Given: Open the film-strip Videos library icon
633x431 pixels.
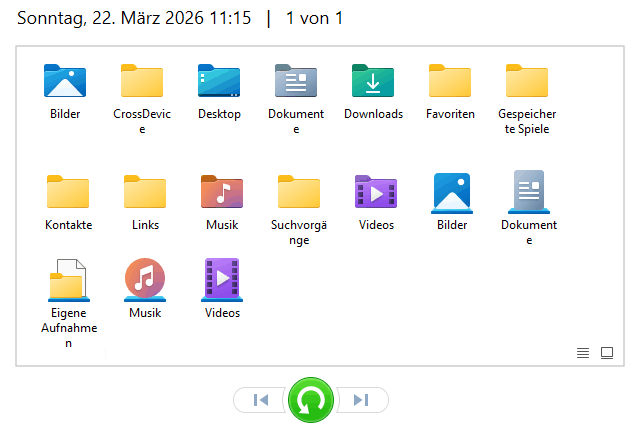Looking at the screenshot, I should pyautogui.click(x=222, y=280).
